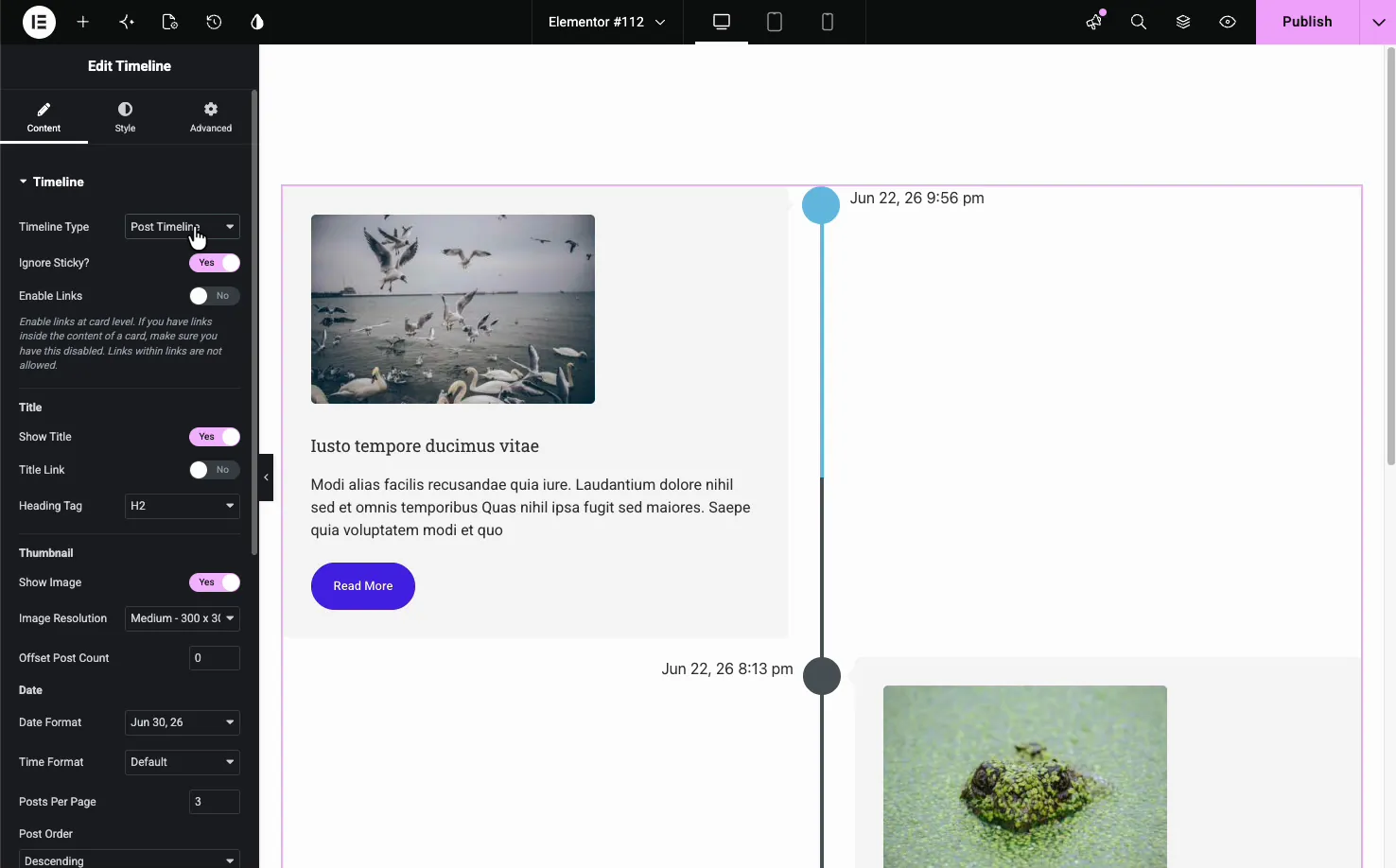The width and height of the screenshot is (1396, 868).
Task: Click the editor panel scrollbar
Action: (x=254, y=322)
